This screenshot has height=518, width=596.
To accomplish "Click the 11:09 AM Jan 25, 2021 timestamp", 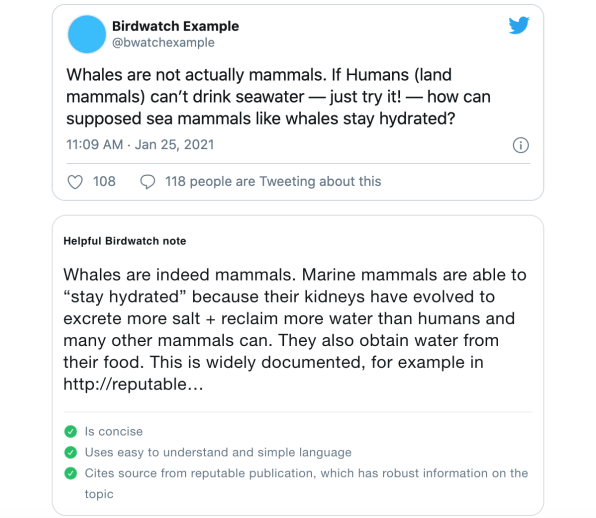I will (x=140, y=145).
